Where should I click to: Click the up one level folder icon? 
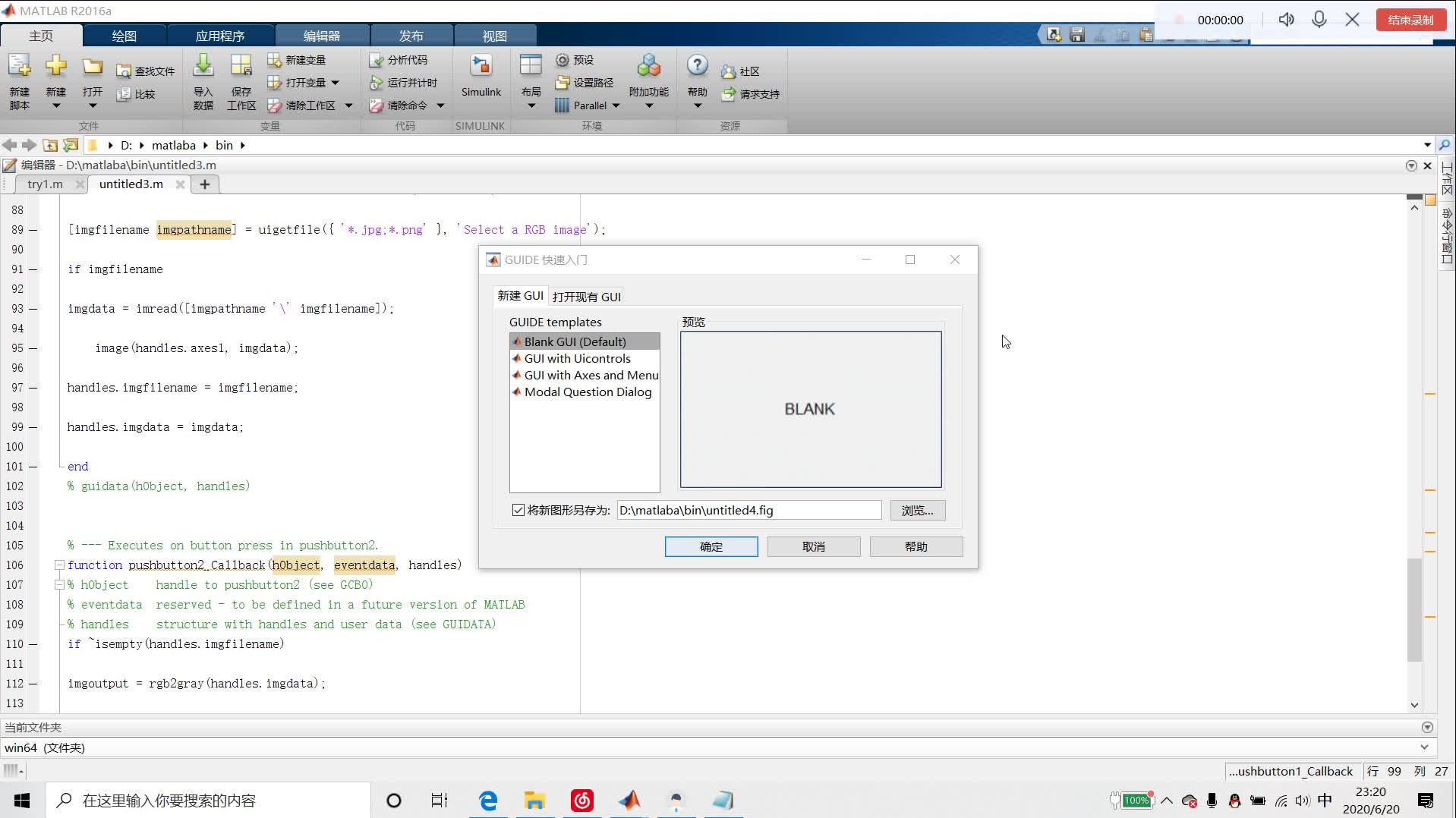(50, 145)
